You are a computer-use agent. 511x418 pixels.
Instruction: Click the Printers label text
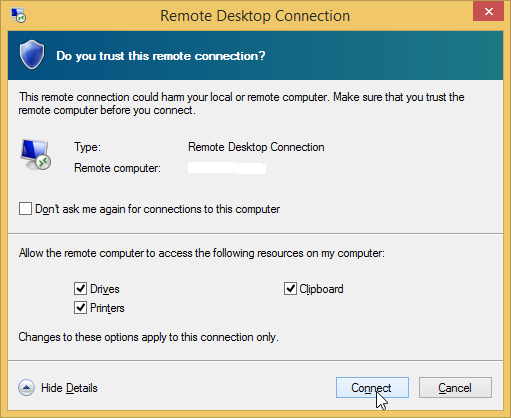[x=107, y=308]
